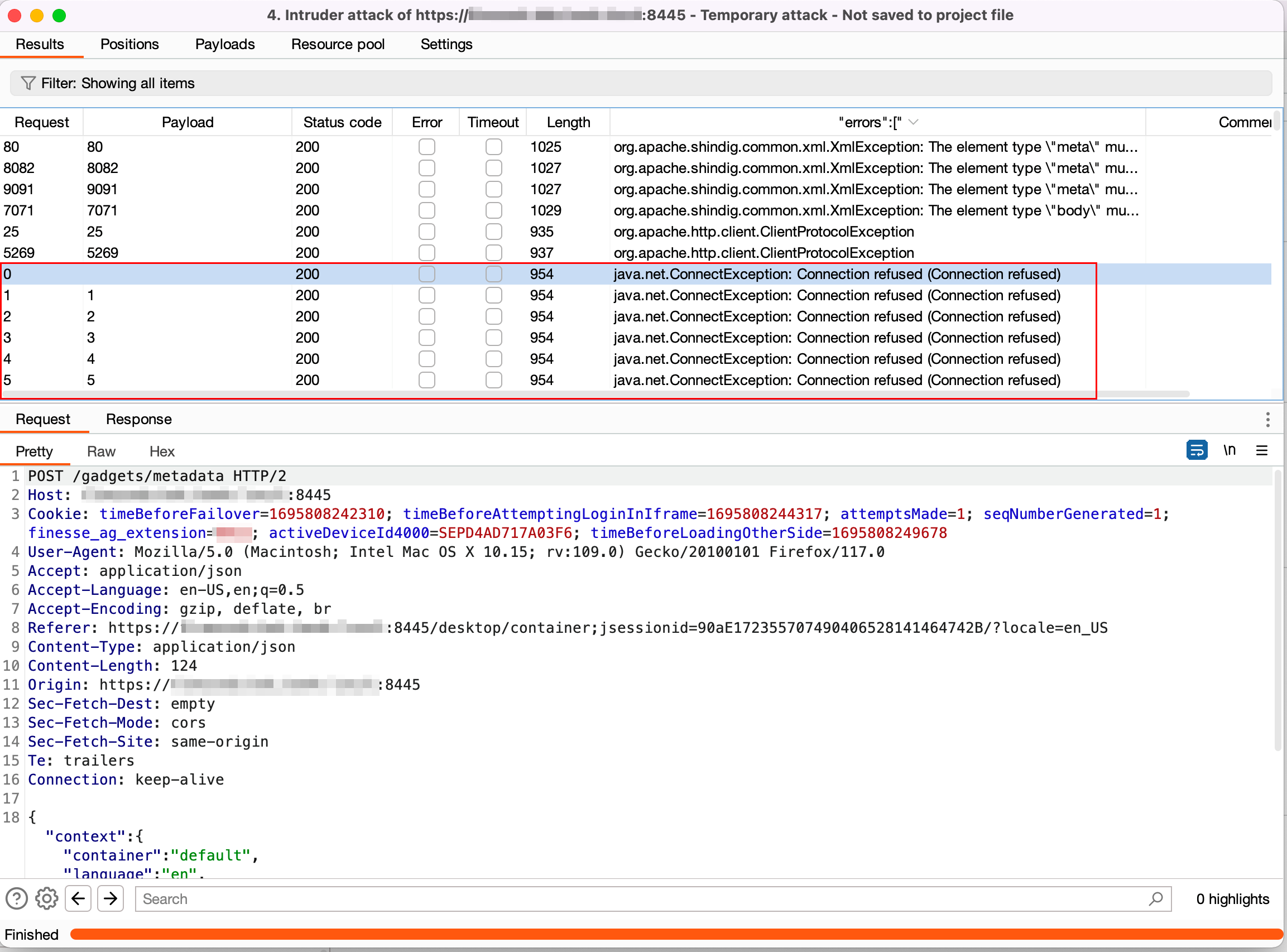The width and height of the screenshot is (1287, 952).
Task: Close the Intruder attack window
Action: [x=15, y=16]
